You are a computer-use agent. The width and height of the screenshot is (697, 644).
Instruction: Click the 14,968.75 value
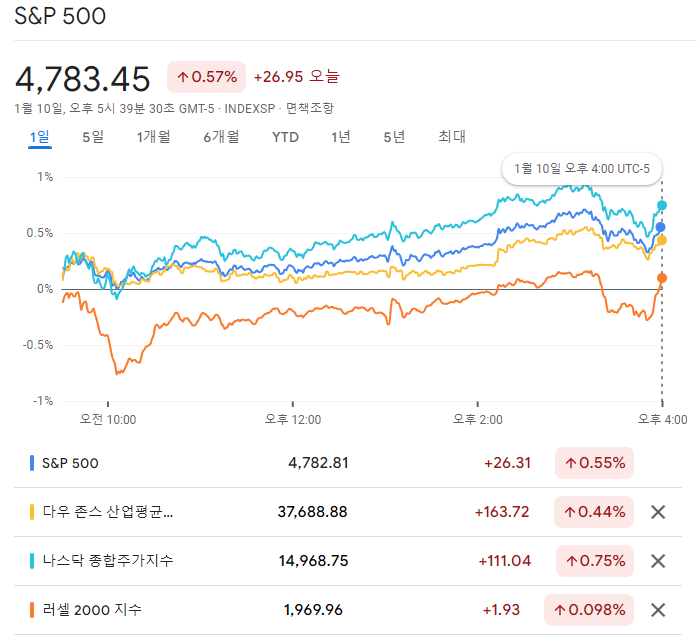pyautogui.click(x=313, y=561)
